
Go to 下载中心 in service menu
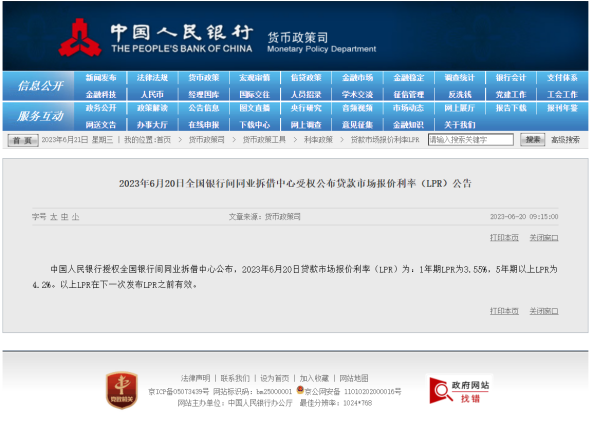coord(255,125)
